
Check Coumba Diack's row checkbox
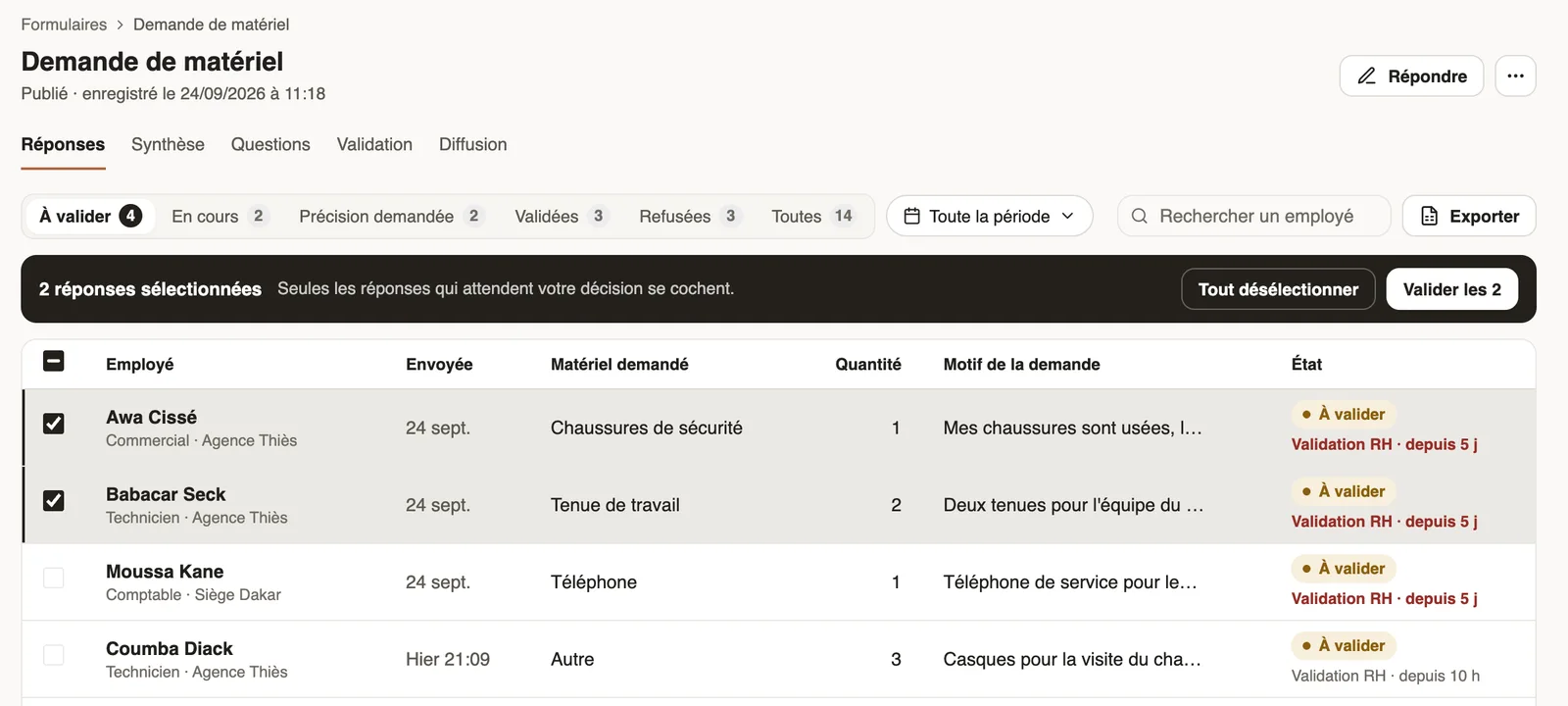(x=54, y=655)
